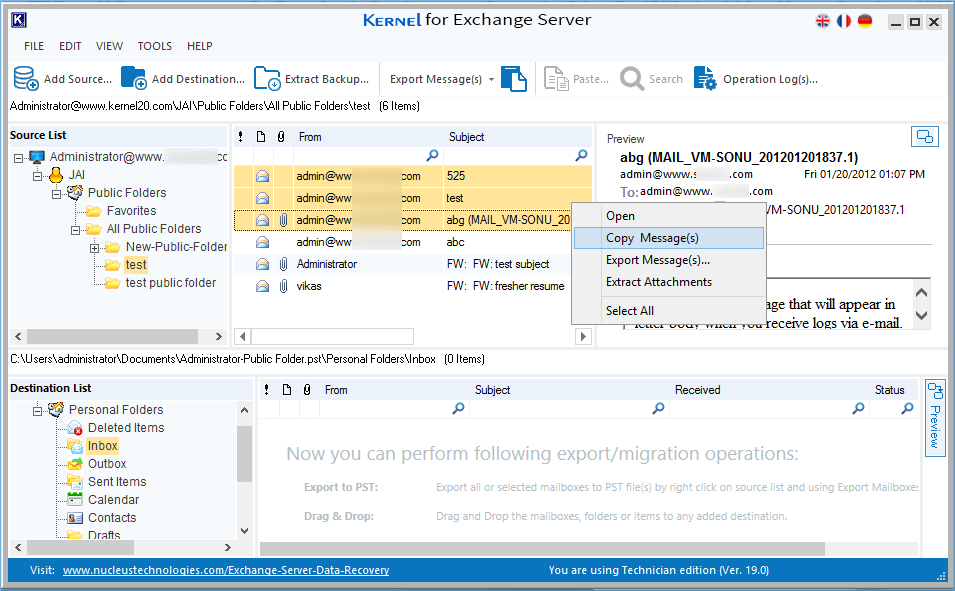Click Destination List vertical scrollbar down arrow
The image size is (955, 591).
coord(244,531)
